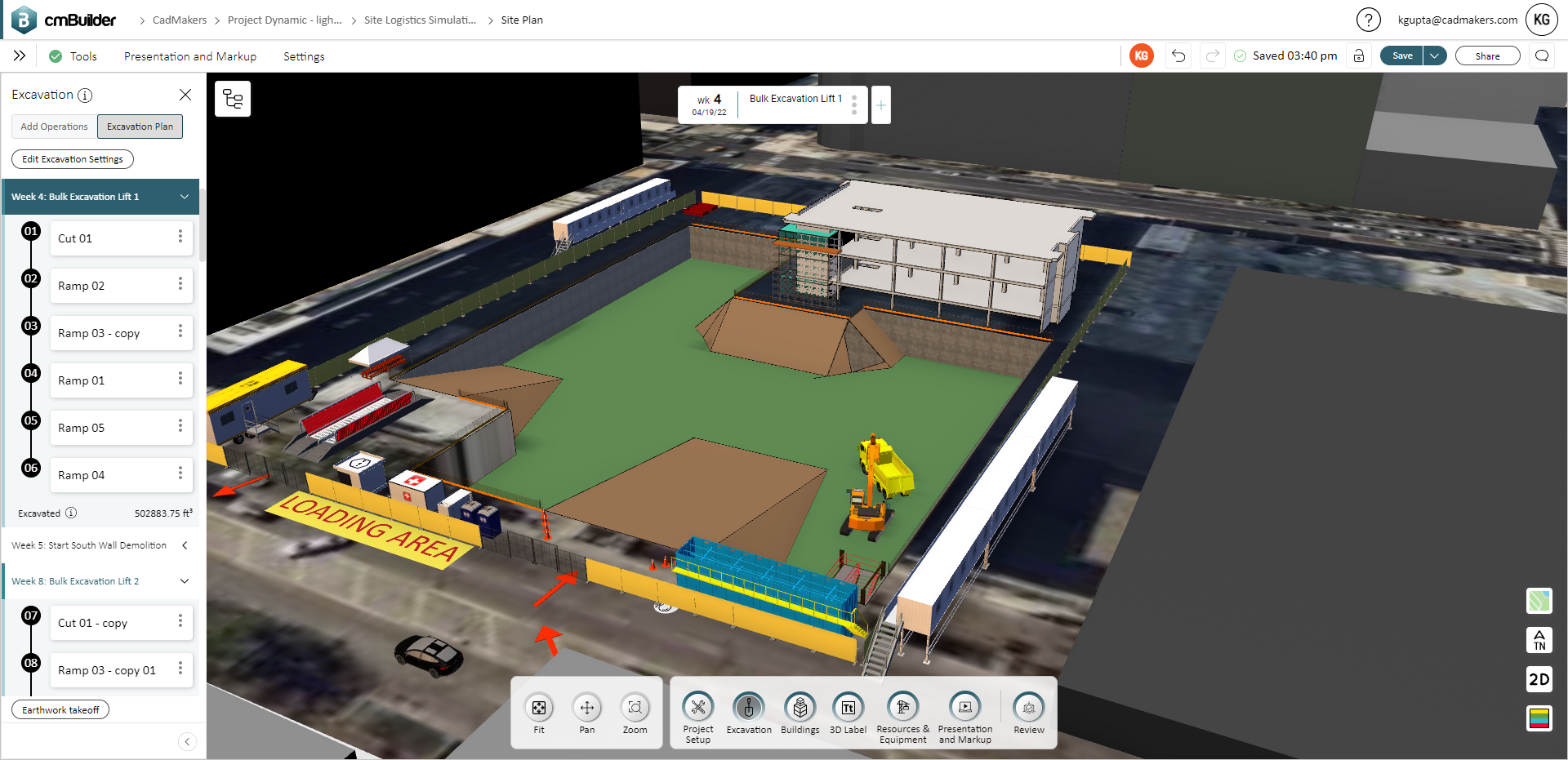Toggle the map basemap visibility
The height and width of the screenshot is (760, 1568).
coord(1540,602)
